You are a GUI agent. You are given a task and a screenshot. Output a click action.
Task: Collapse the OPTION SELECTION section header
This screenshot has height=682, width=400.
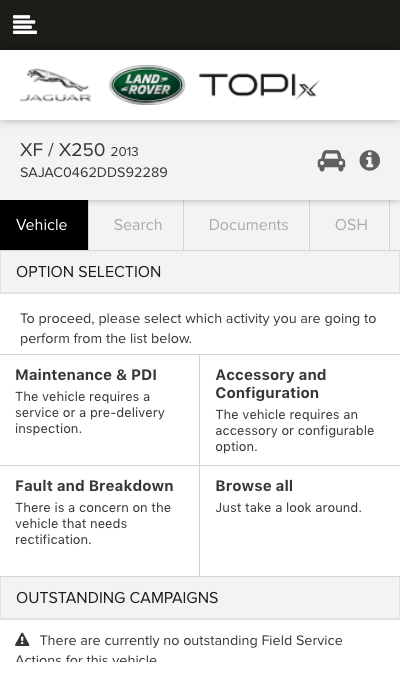point(200,272)
